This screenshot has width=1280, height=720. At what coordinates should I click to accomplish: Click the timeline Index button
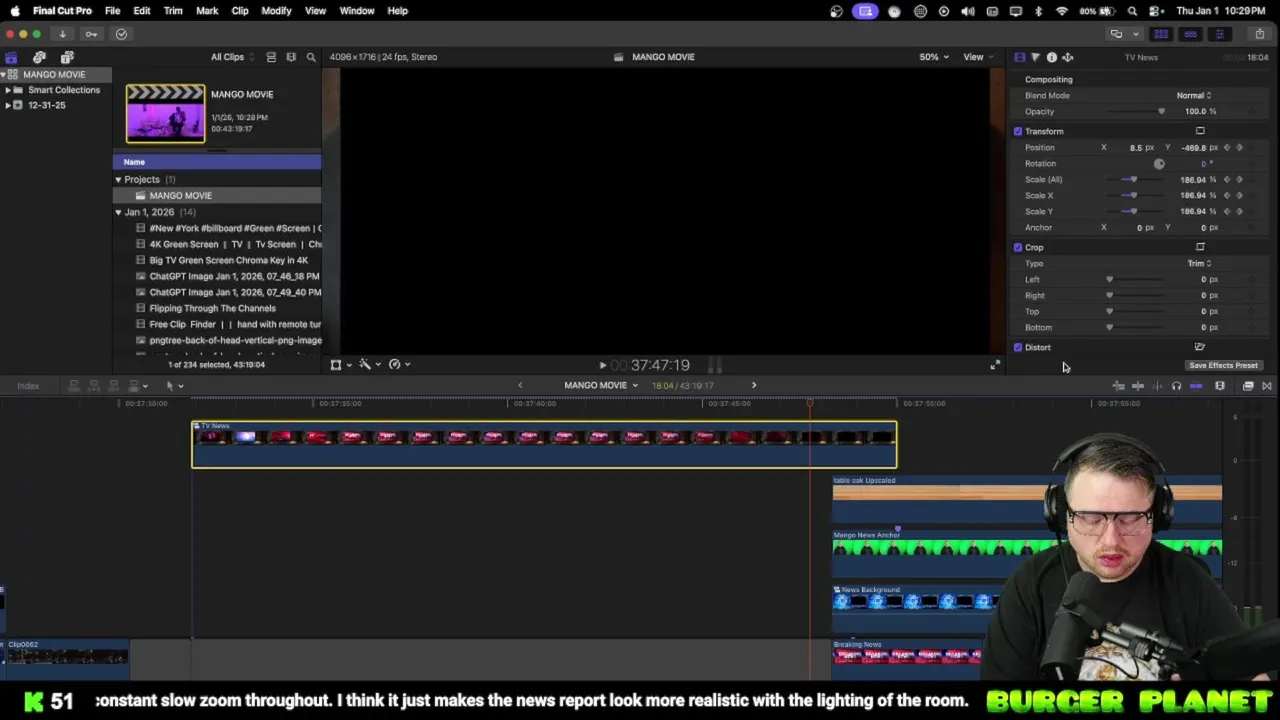[x=28, y=386]
